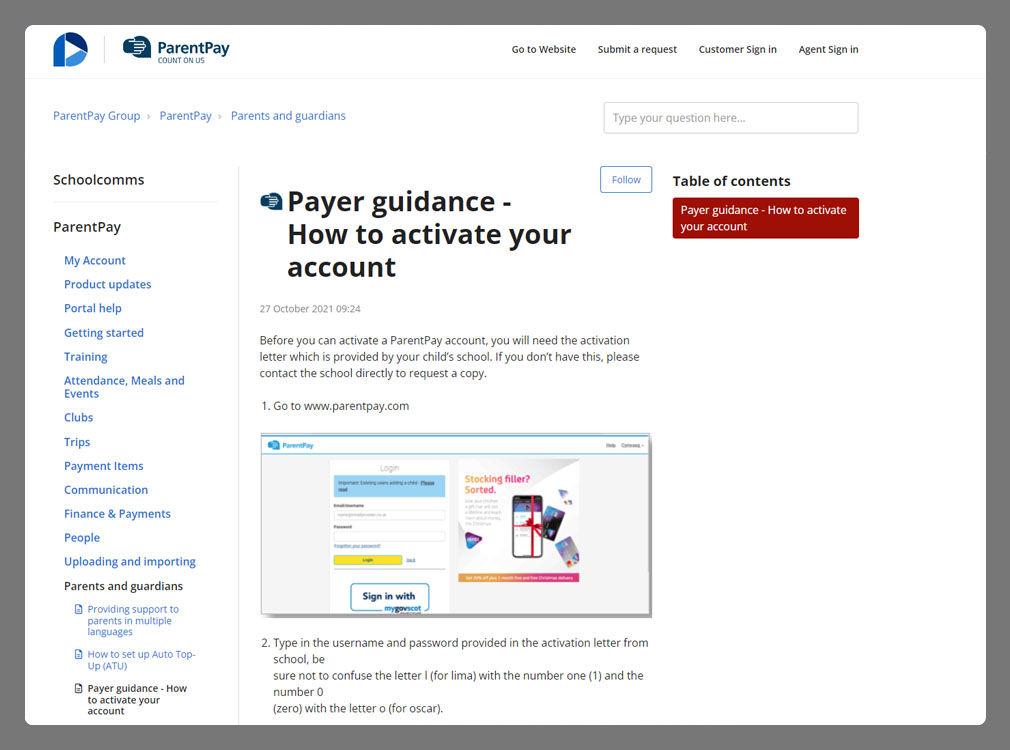Open Providing support to parents in multiple languages article
Image resolution: width=1010 pixels, height=750 pixels.
tap(133, 620)
